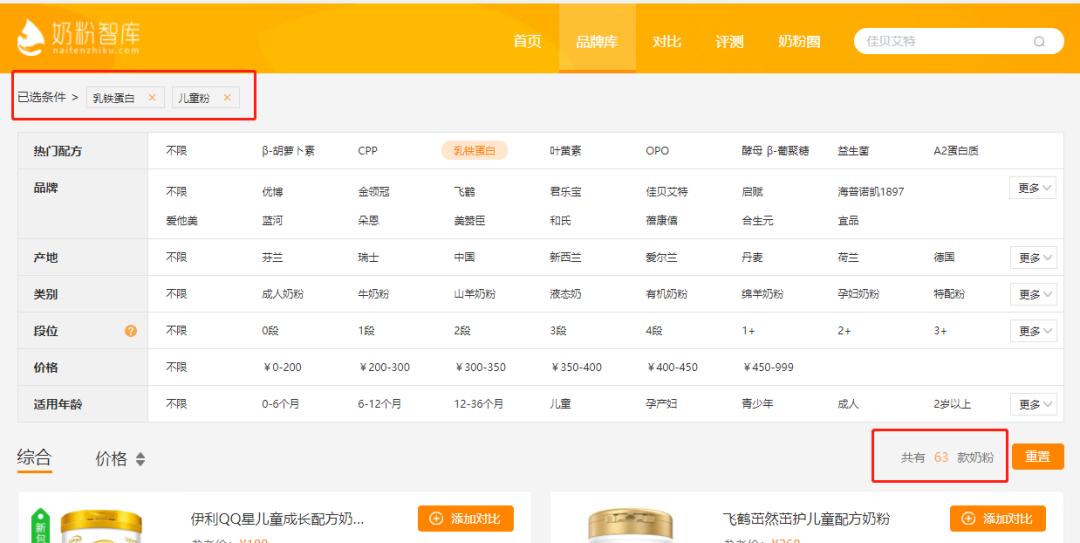
Task: Filter age 0-6个月
Action: (280, 404)
